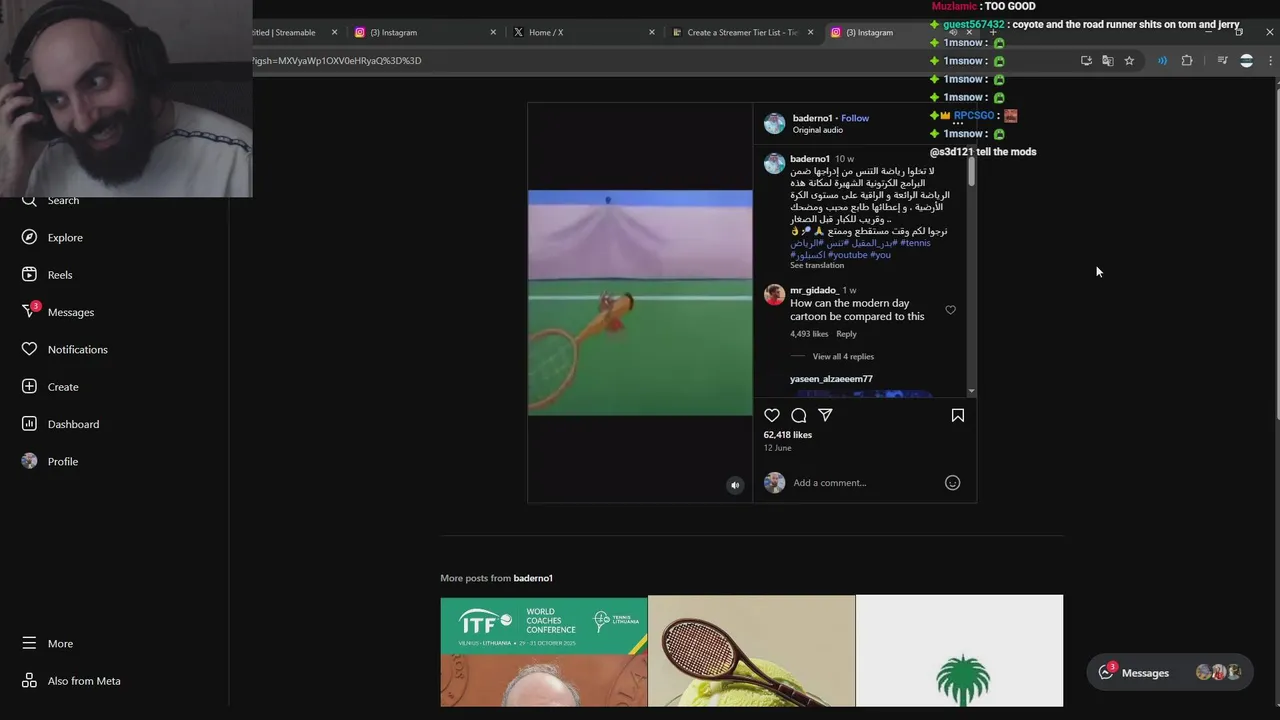Click See translation under caption
The image size is (1280, 720).
(x=817, y=265)
